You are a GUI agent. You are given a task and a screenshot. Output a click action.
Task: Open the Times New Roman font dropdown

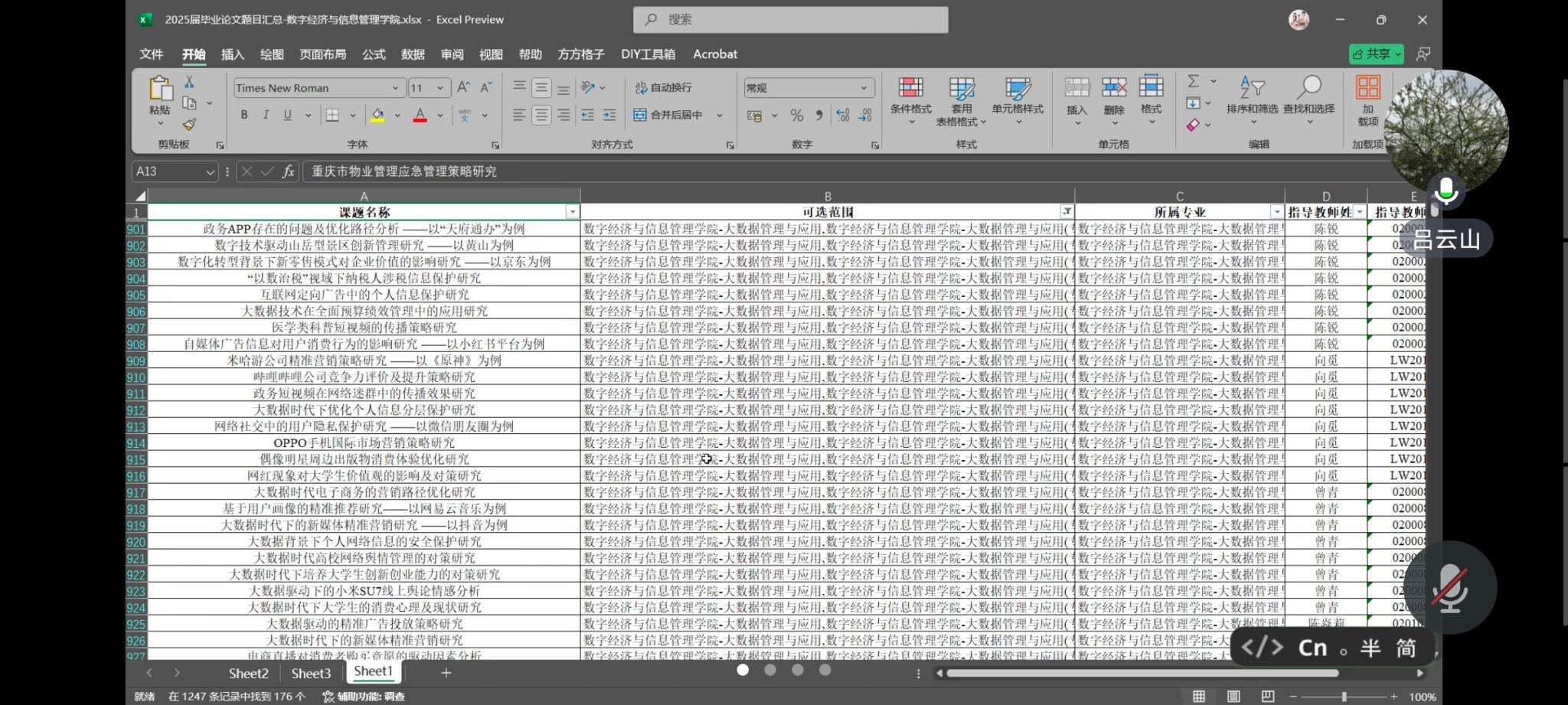click(x=395, y=88)
